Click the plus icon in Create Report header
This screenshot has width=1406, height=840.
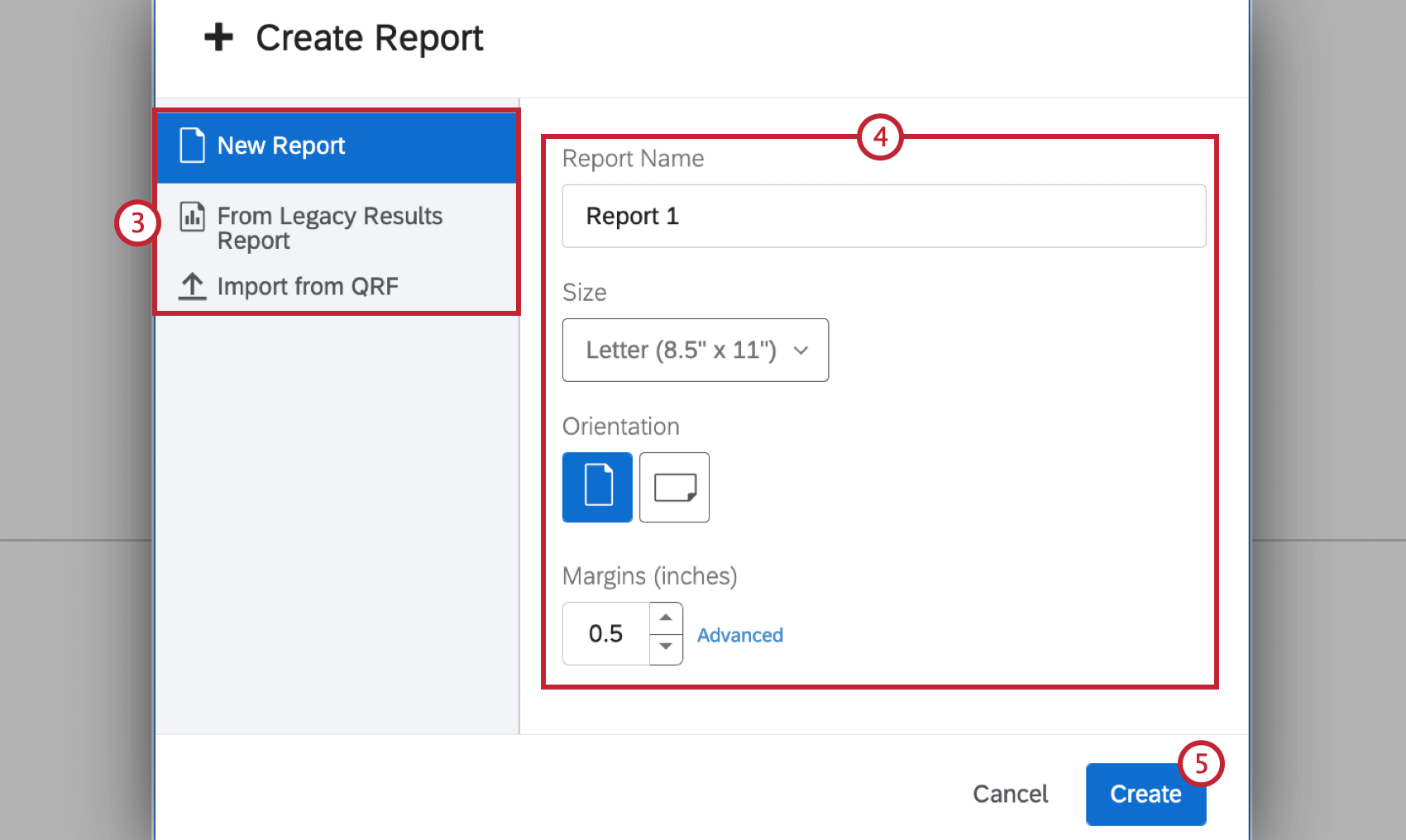tap(218, 37)
